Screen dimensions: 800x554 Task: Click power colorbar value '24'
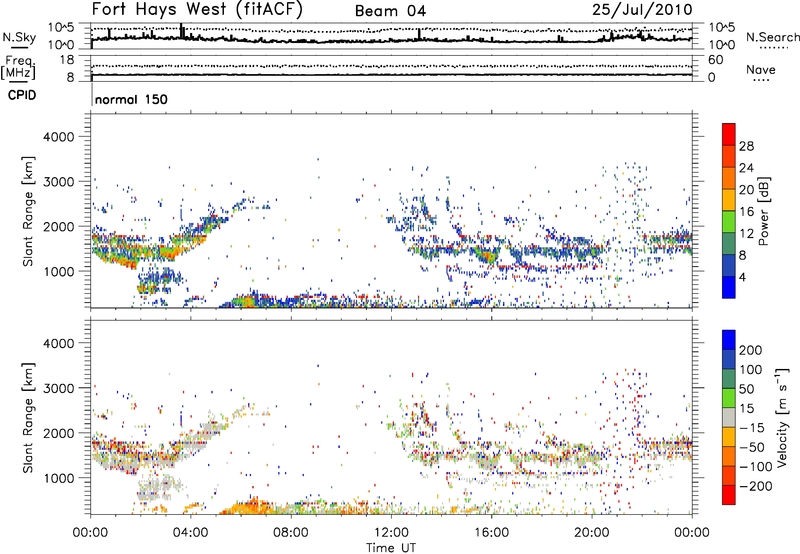(746, 168)
